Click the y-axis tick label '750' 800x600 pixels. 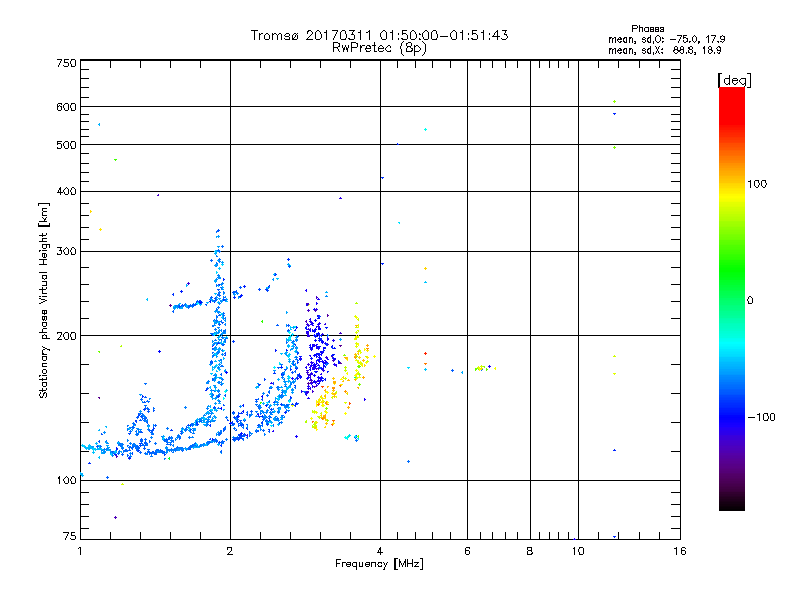(66, 63)
